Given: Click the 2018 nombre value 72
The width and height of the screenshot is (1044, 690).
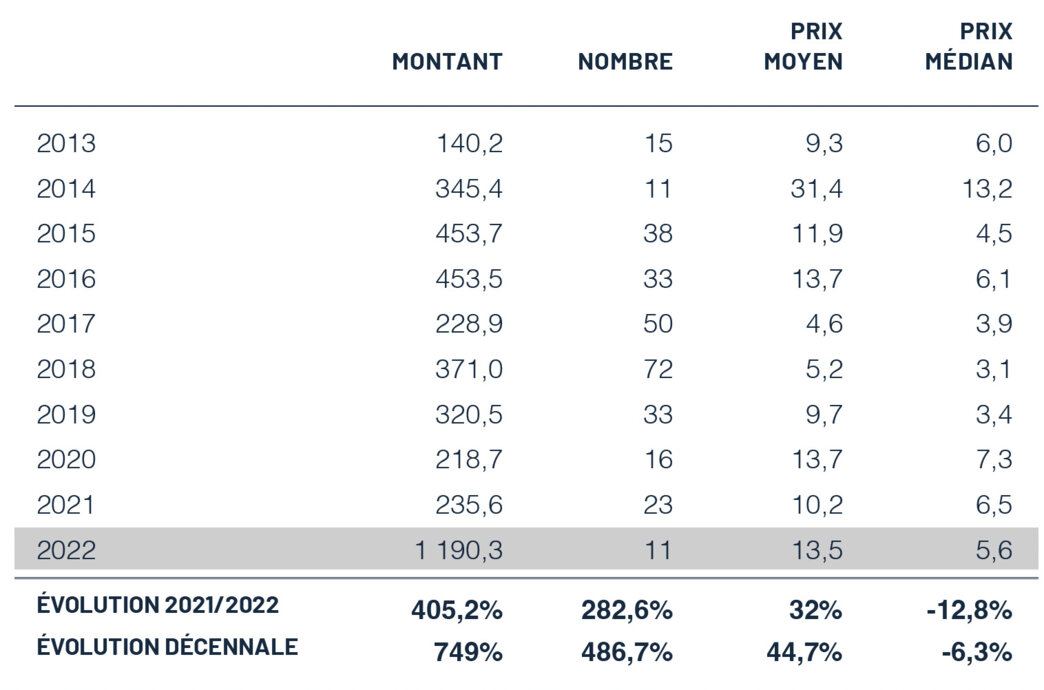Looking at the screenshot, I should click(x=657, y=369).
